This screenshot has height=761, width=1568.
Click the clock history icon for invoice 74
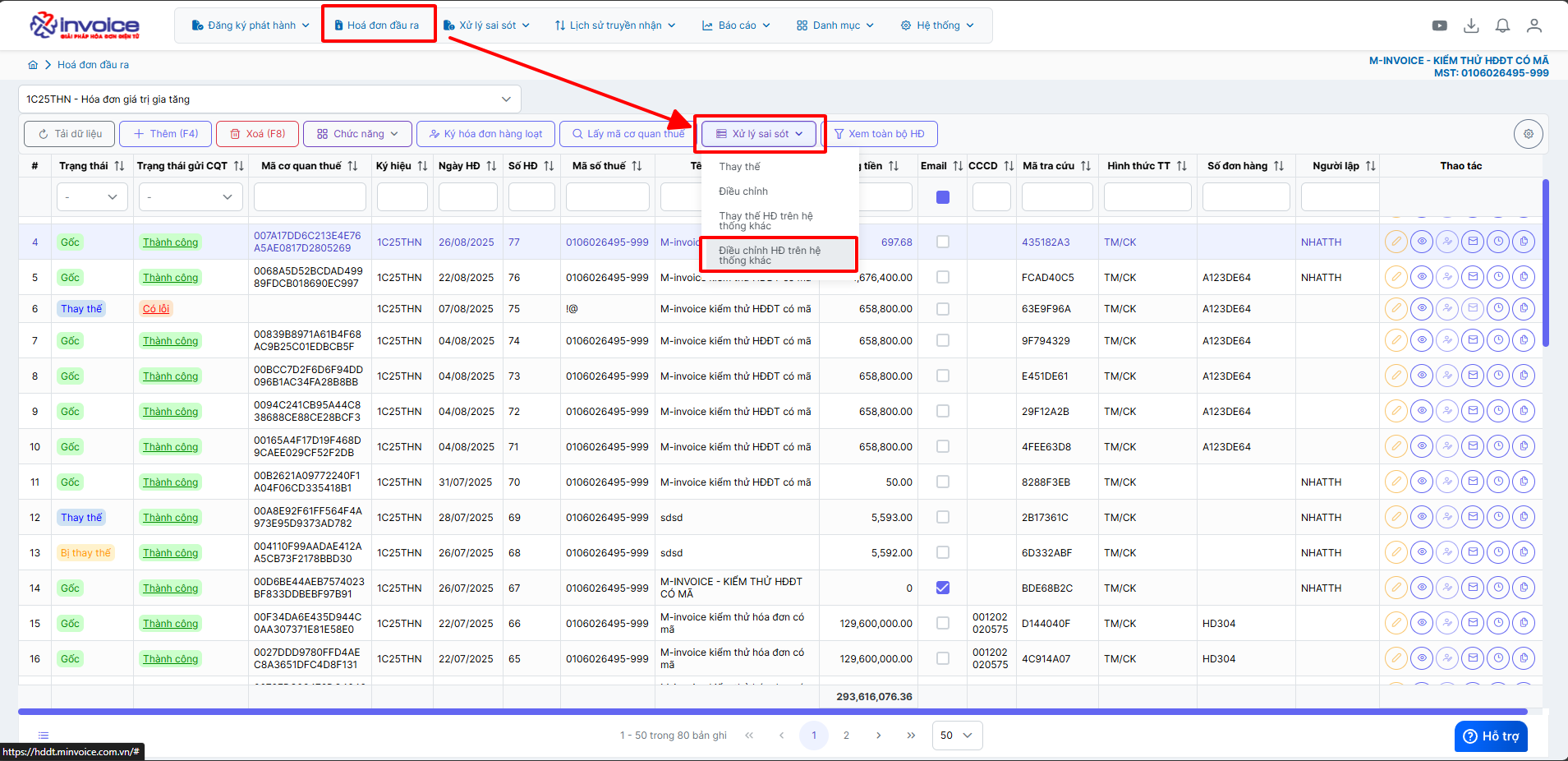[1498, 340]
